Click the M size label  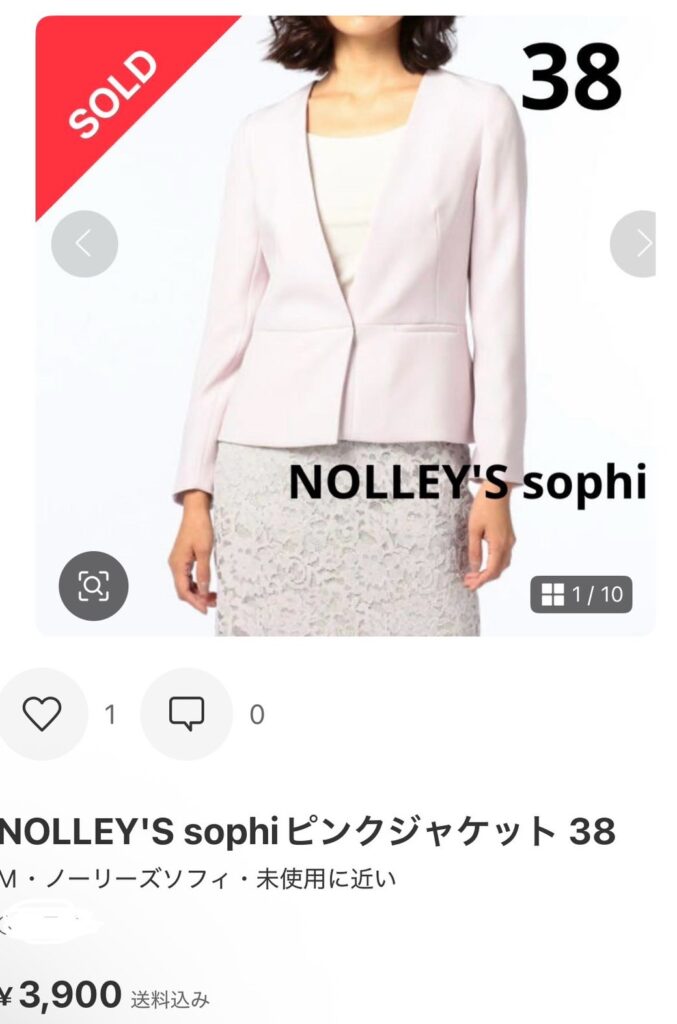click(7, 880)
